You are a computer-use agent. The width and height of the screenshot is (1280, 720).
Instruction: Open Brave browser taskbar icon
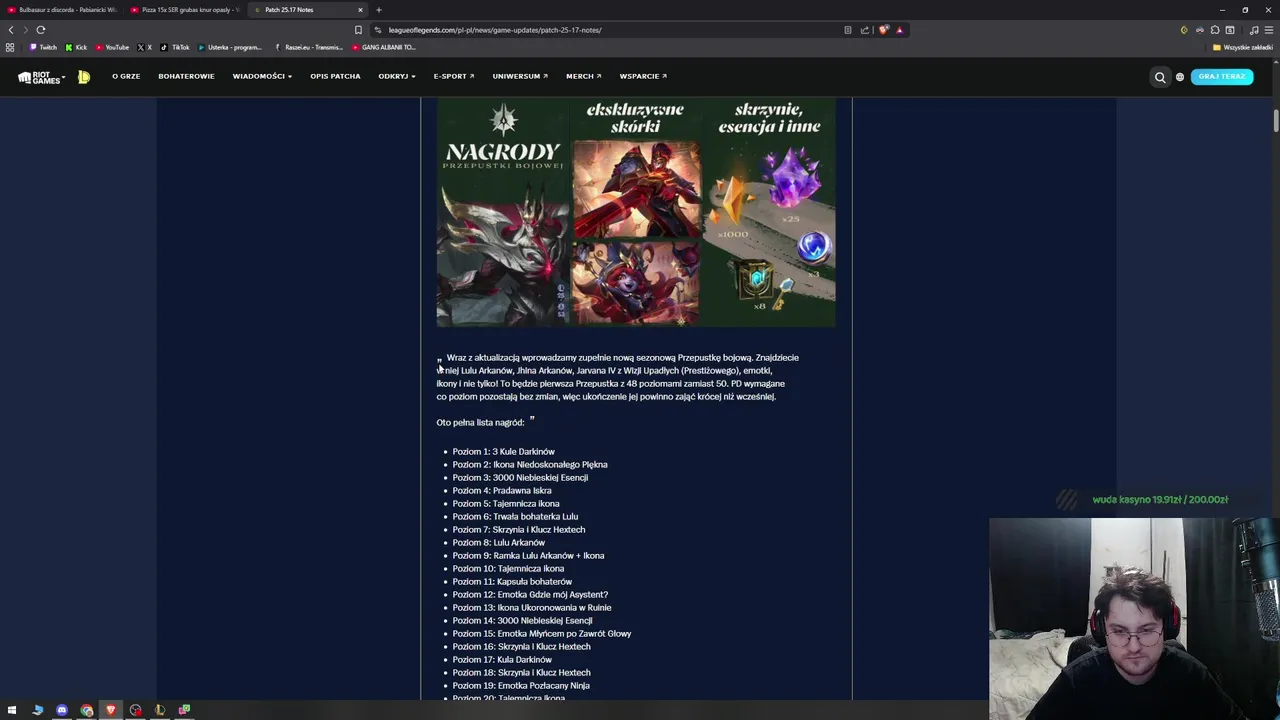point(111,710)
